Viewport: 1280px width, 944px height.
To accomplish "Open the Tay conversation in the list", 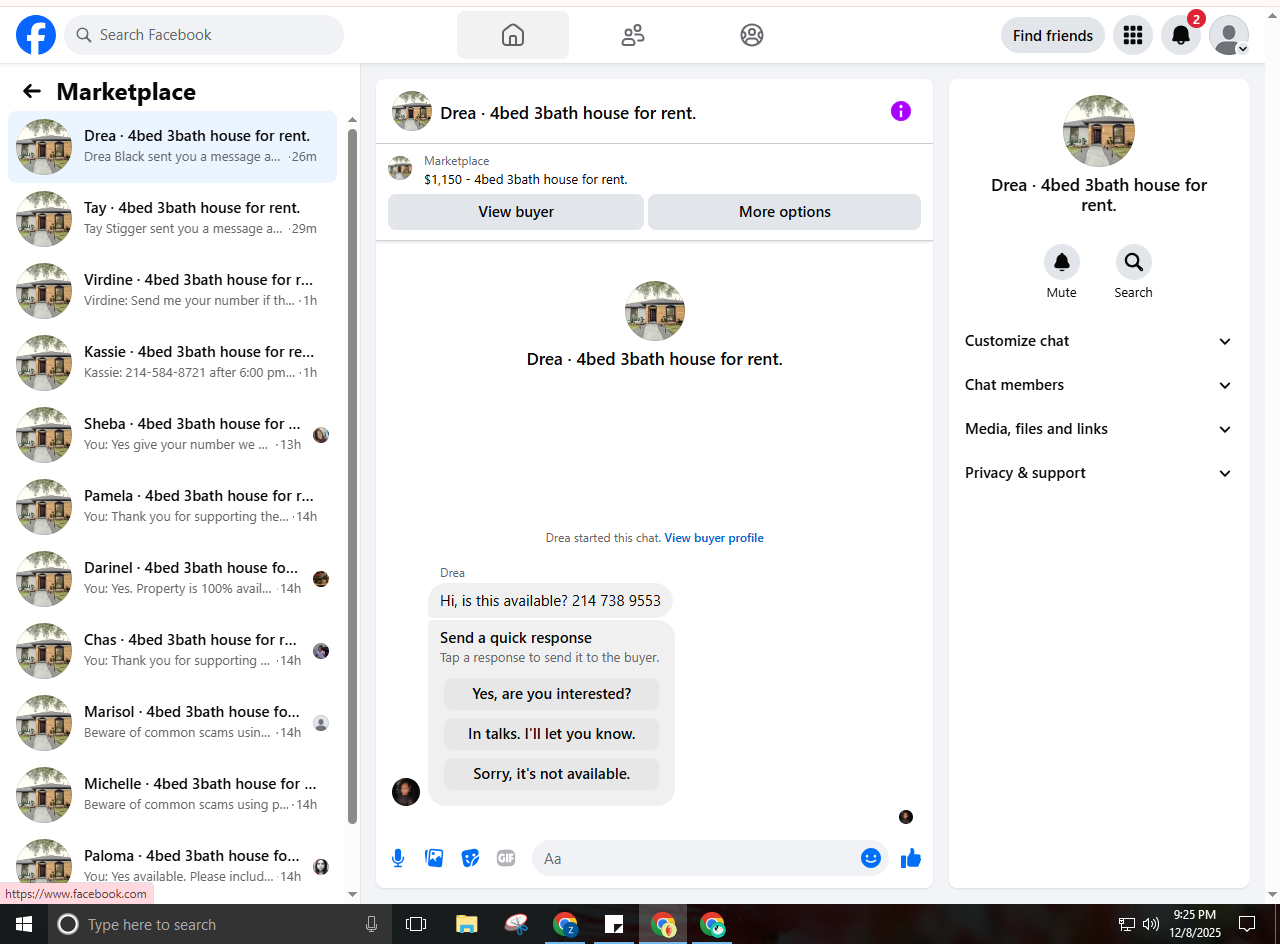I will click(172, 219).
